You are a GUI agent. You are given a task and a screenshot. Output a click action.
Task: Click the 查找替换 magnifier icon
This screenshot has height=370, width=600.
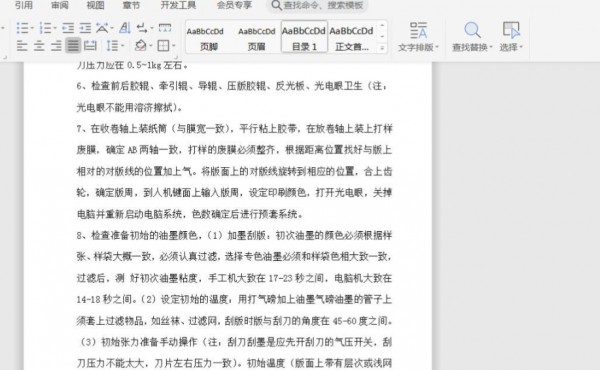click(472, 30)
